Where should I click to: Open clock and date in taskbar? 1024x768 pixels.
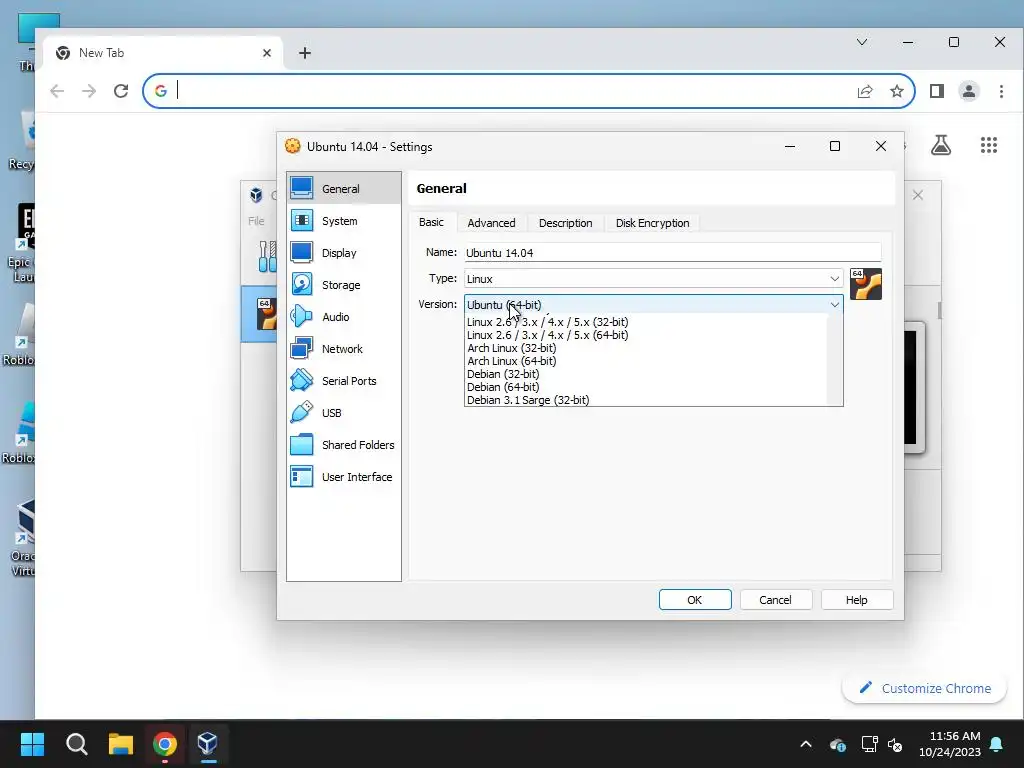950,744
